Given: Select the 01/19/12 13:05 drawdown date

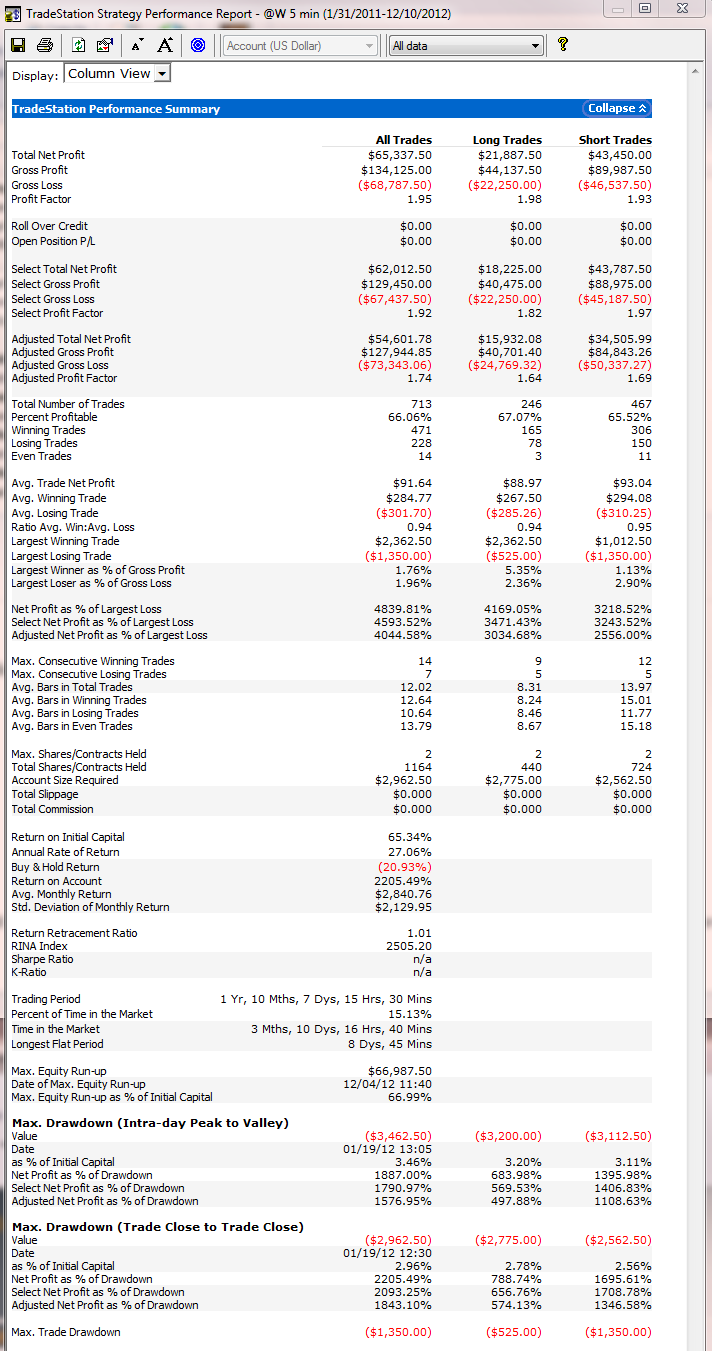Looking at the screenshot, I should coord(387,1149).
